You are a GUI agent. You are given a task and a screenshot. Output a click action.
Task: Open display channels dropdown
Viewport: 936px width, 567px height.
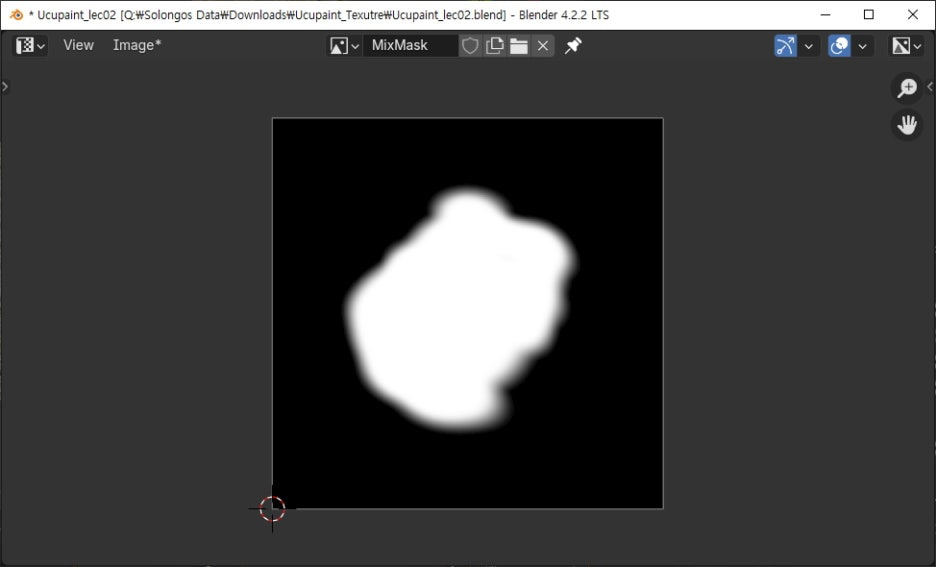[x=906, y=46]
